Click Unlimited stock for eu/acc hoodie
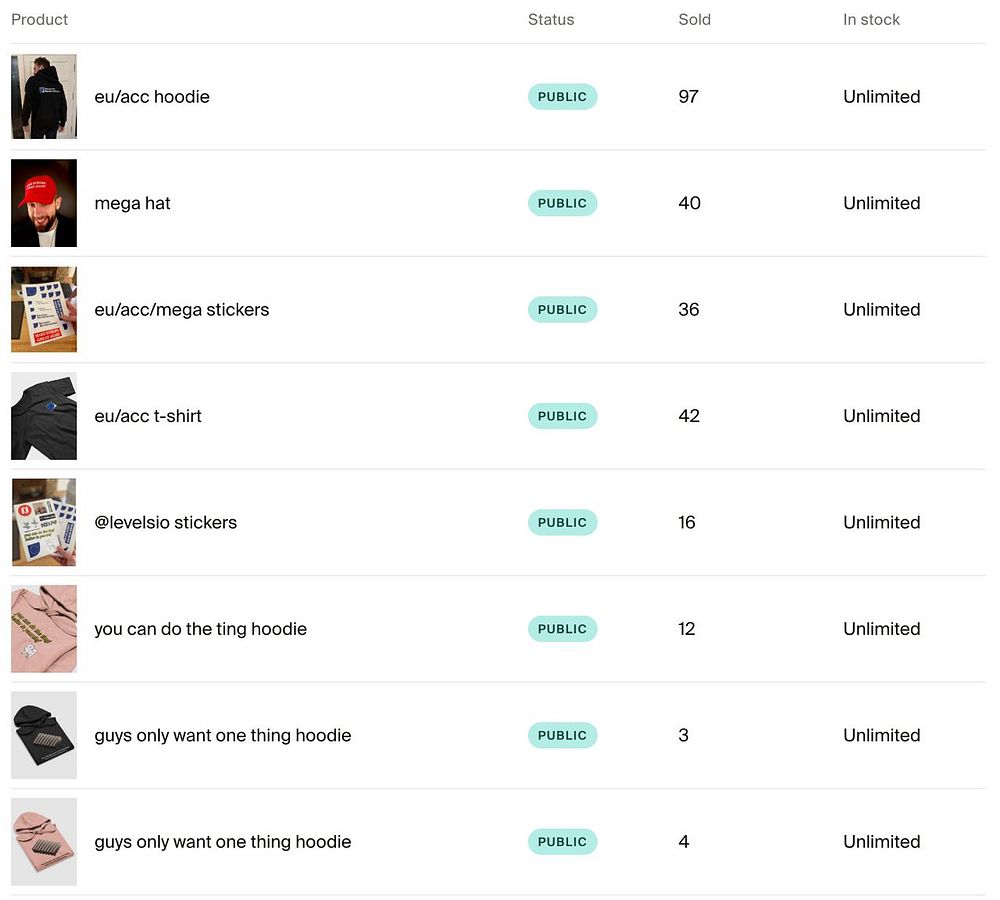Screen dimensions: 1000x900 pyautogui.click(x=881, y=97)
